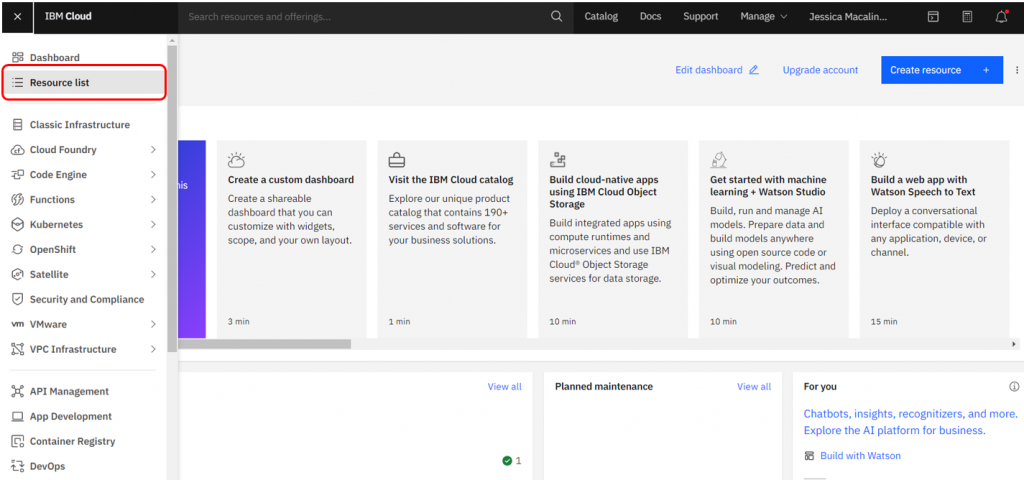
Task: Click the Cloud Foundry icon
Action: (x=18, y=150)
